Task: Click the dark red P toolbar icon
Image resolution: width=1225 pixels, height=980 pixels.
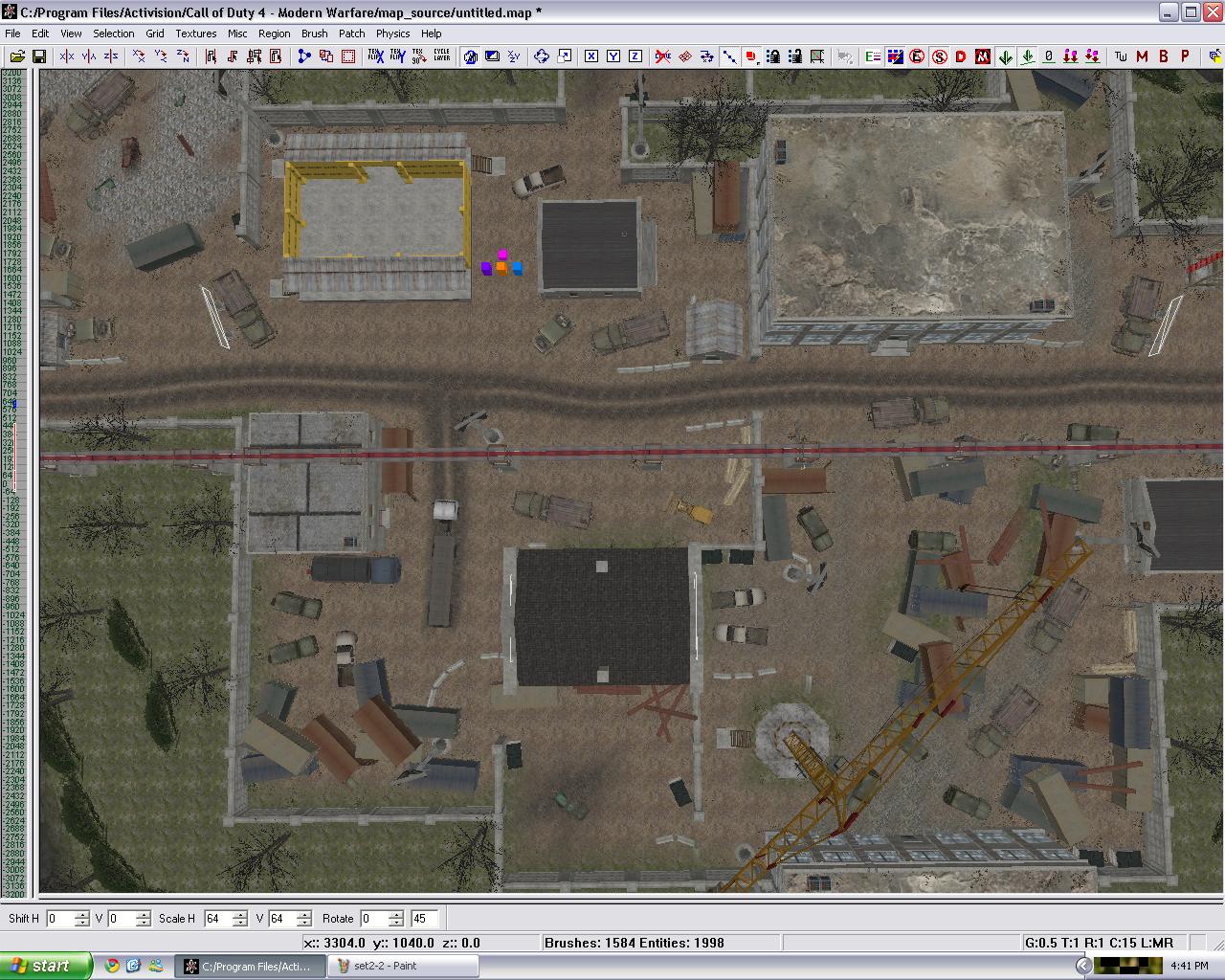Action: 1186,56
